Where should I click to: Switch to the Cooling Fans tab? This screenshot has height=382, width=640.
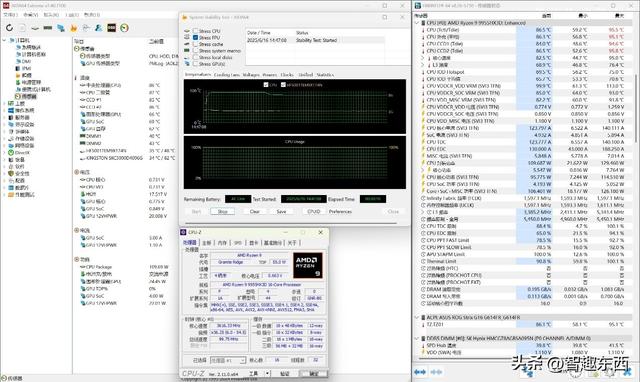[x=227, y=75]
